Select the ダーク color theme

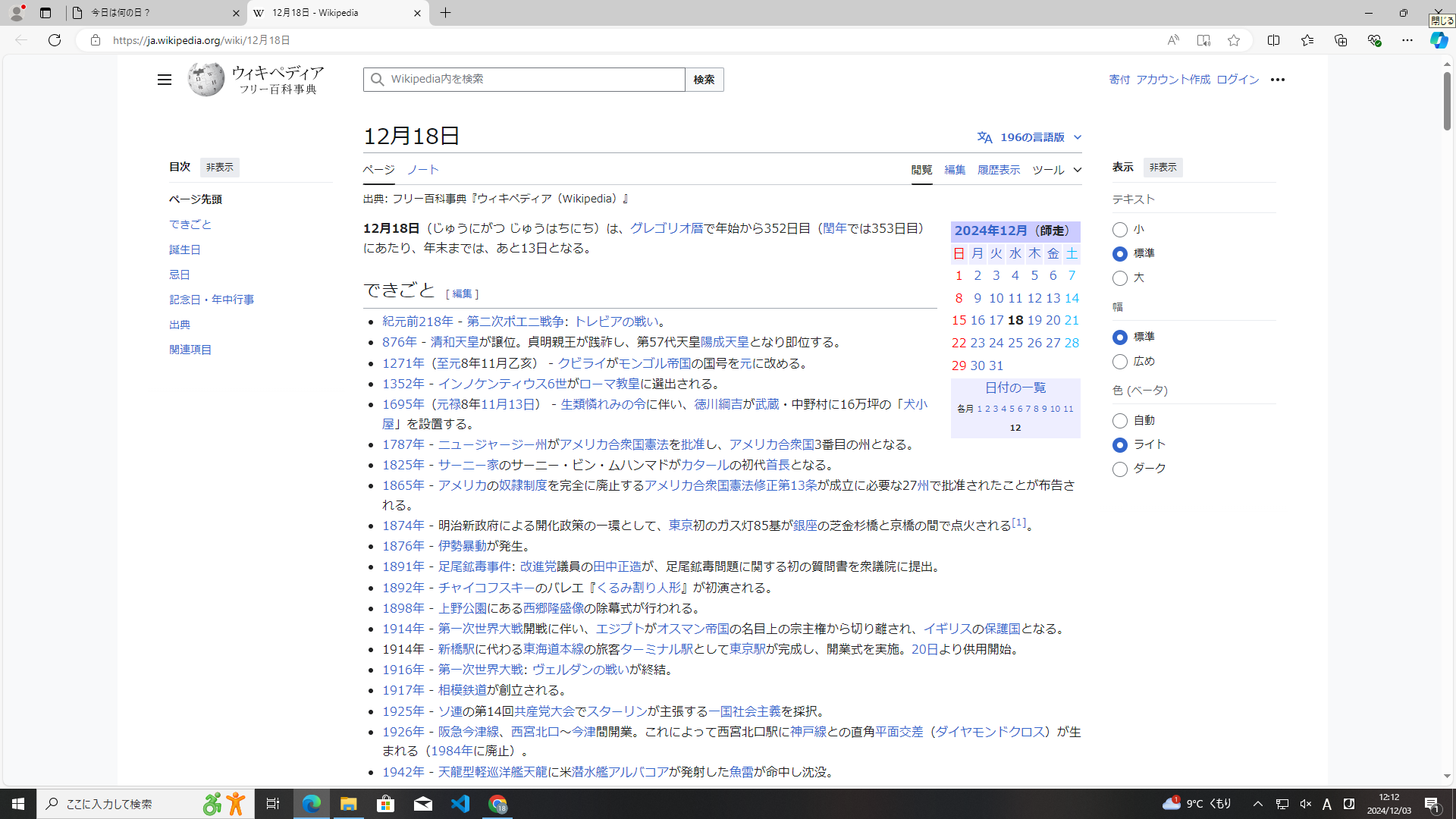1120,469
